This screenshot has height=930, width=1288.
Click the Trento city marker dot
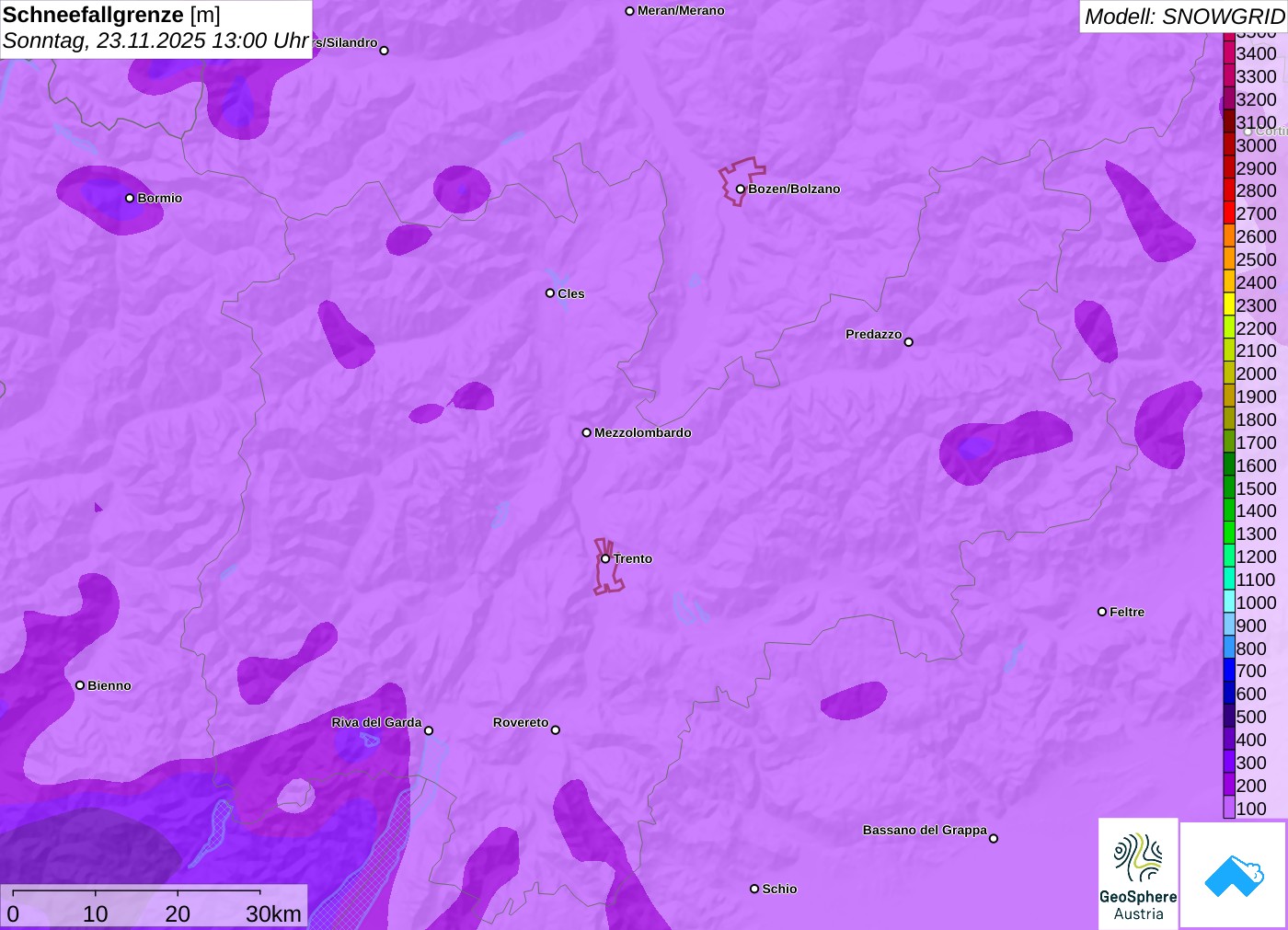point(605,558)
